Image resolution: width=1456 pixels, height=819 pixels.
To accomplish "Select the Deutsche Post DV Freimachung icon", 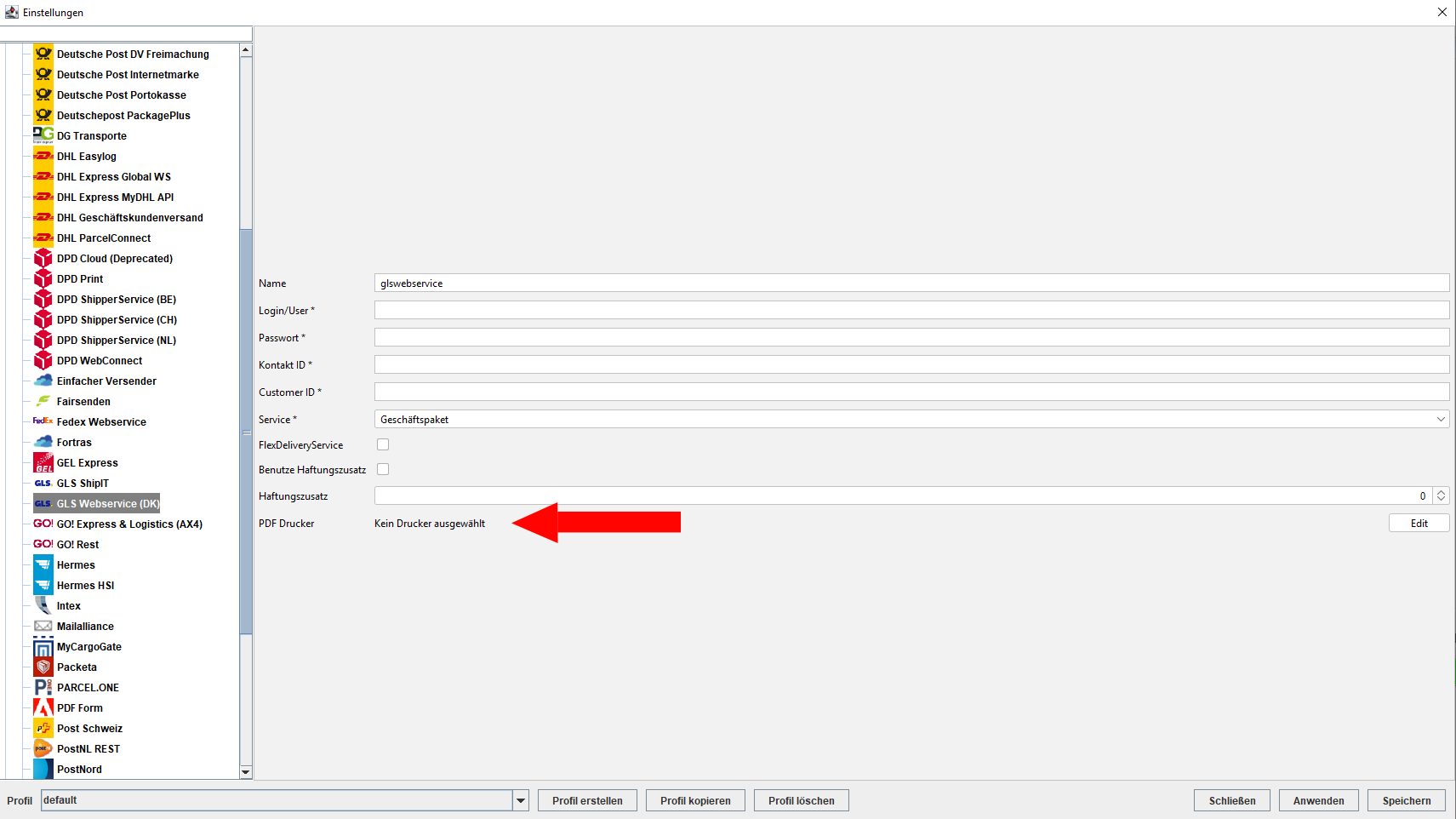I will coord(43,54).
